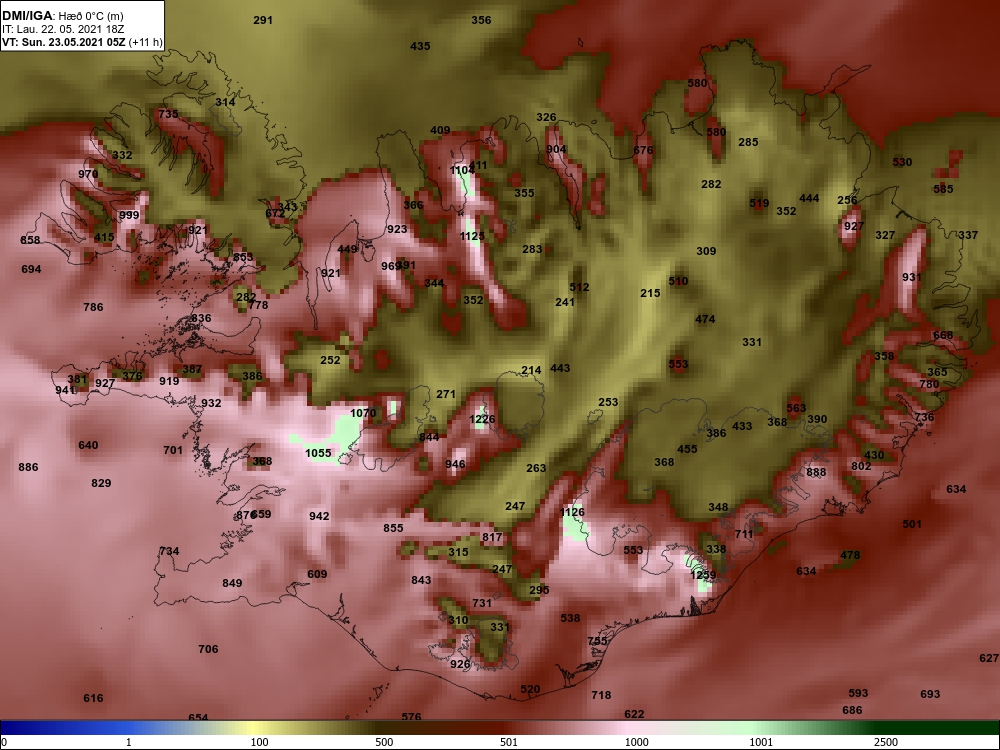Click the 'VT: Sun. 23.05.2021 05Z' valid time text
Screen dimensions: 1000x750
coord(64,43)
